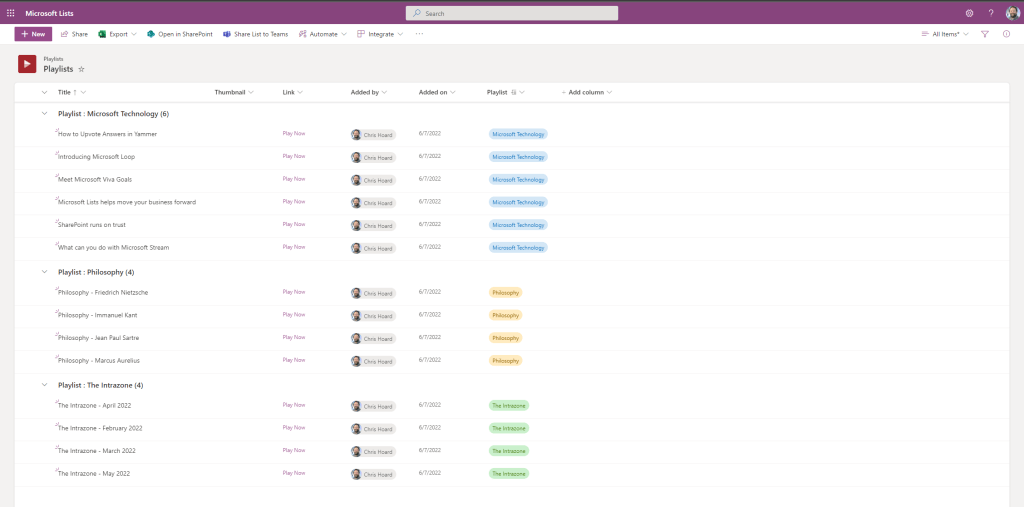Collapse The Intrazone playlist group
The height and width of the screenshot is (507, 1024).
pyautogui.click(x=44, y=385)
